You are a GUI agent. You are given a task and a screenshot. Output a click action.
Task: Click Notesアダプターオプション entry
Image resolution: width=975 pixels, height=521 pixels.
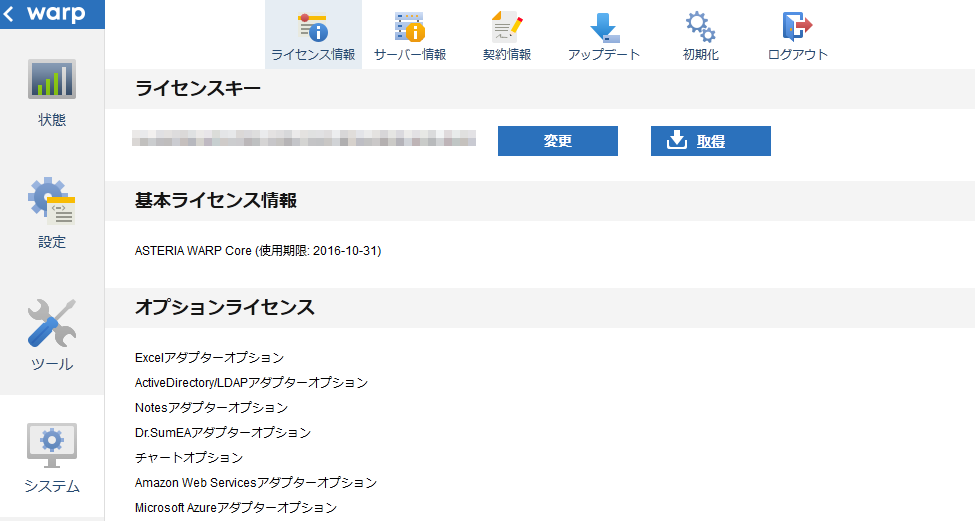(x=211, y=407)
